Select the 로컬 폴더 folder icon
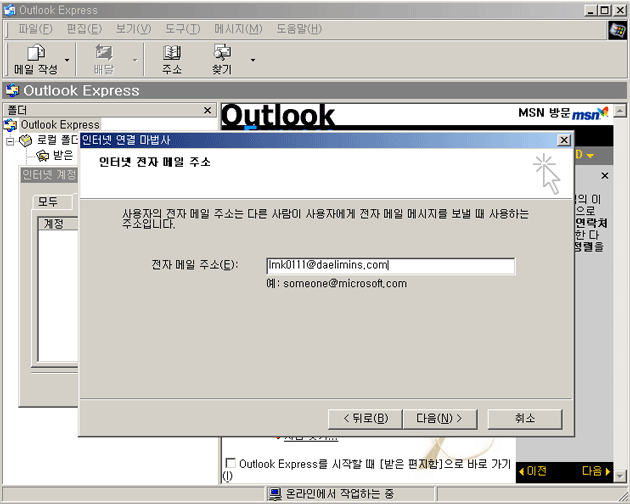630x504 pixels. pyautogui.click(x=26, y=140)
